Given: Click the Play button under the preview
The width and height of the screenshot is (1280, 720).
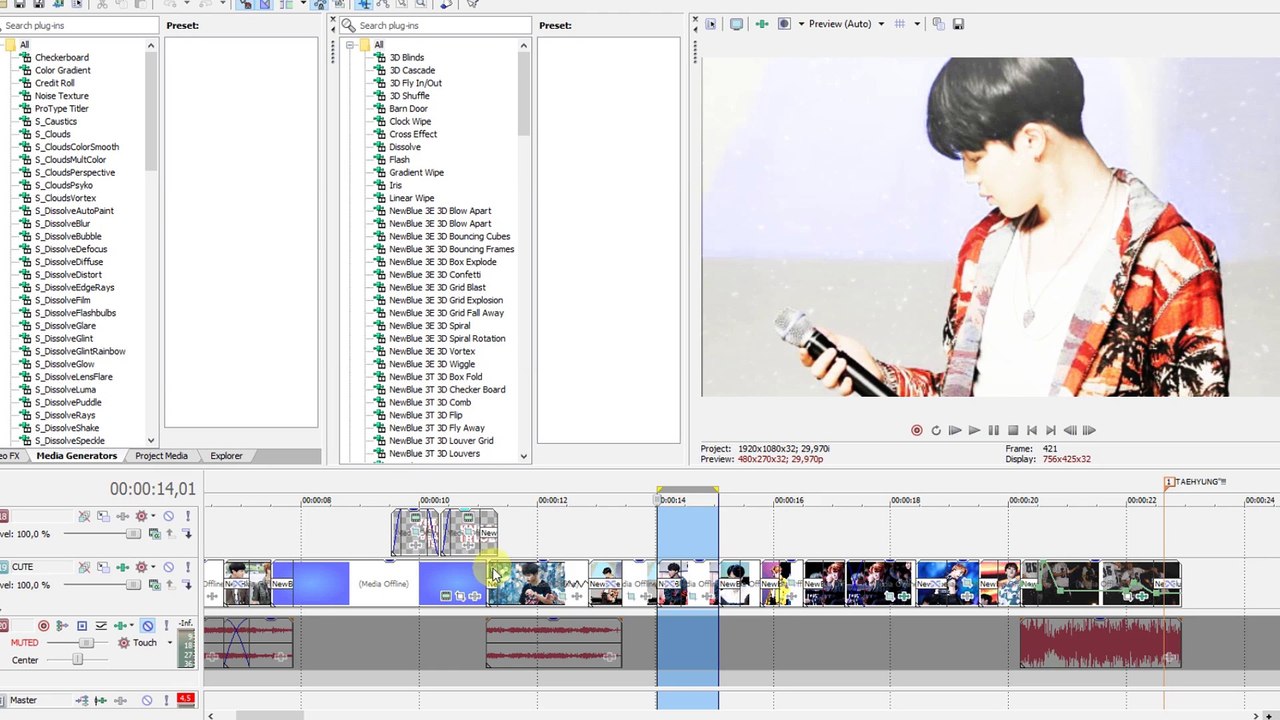Looking at the screenshot, I should pyautogui.click(x=974, y=430).
